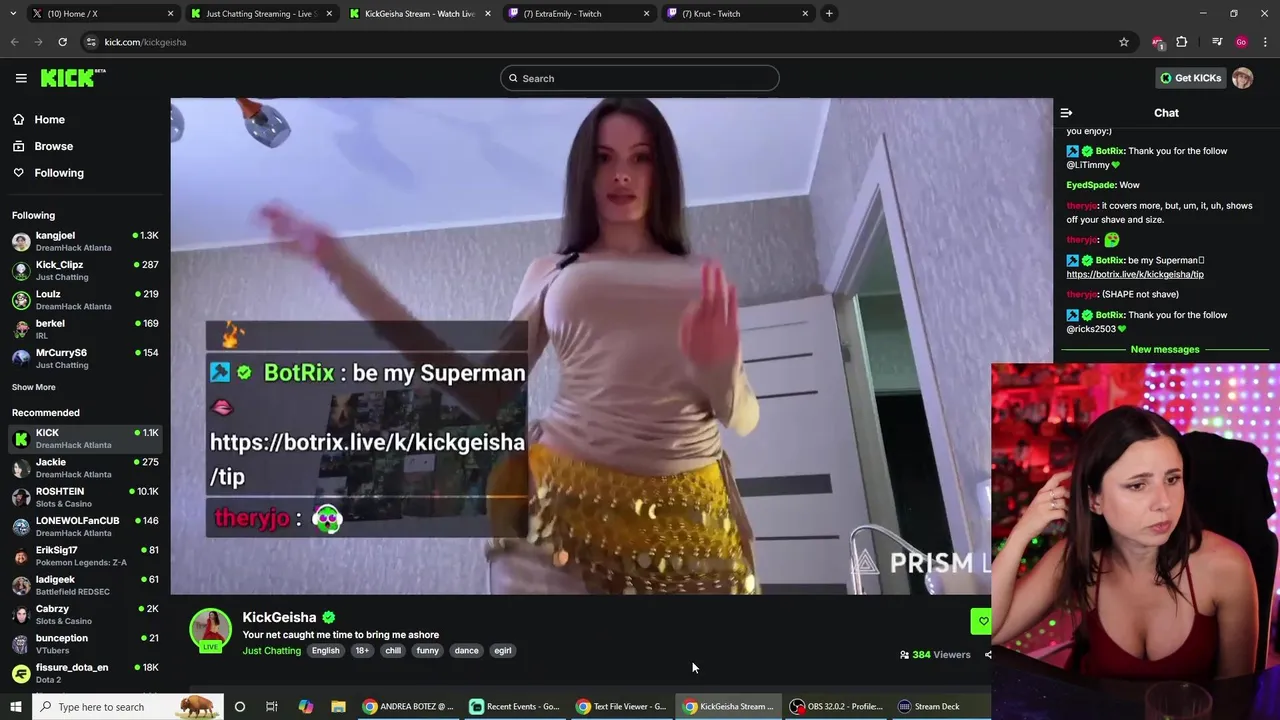This screenshot has height=720, width=1280.
Task: Open Stream Deck from taskbar
Action: click(929, 707)
